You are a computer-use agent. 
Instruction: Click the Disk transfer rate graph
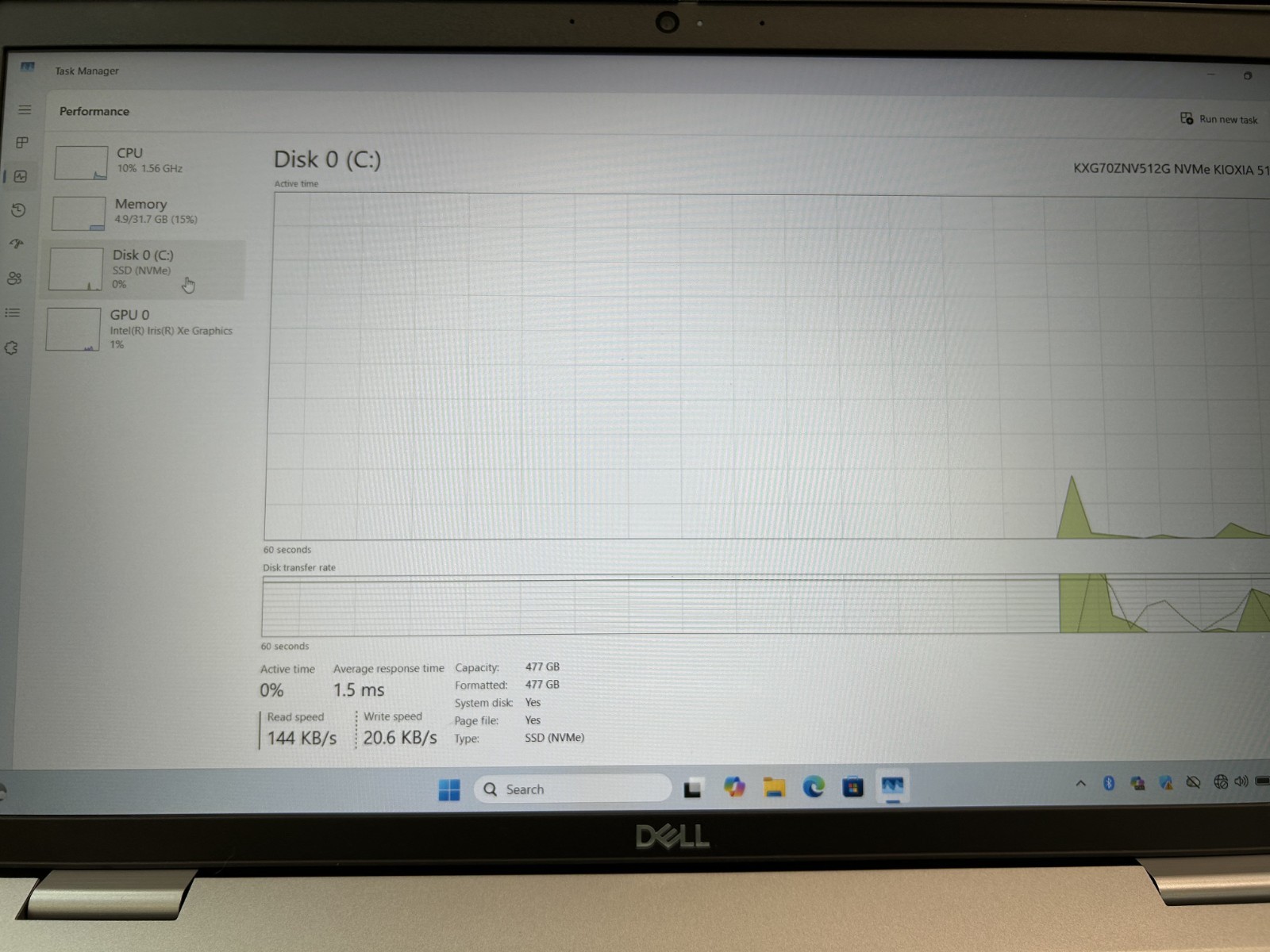[766, 604]
